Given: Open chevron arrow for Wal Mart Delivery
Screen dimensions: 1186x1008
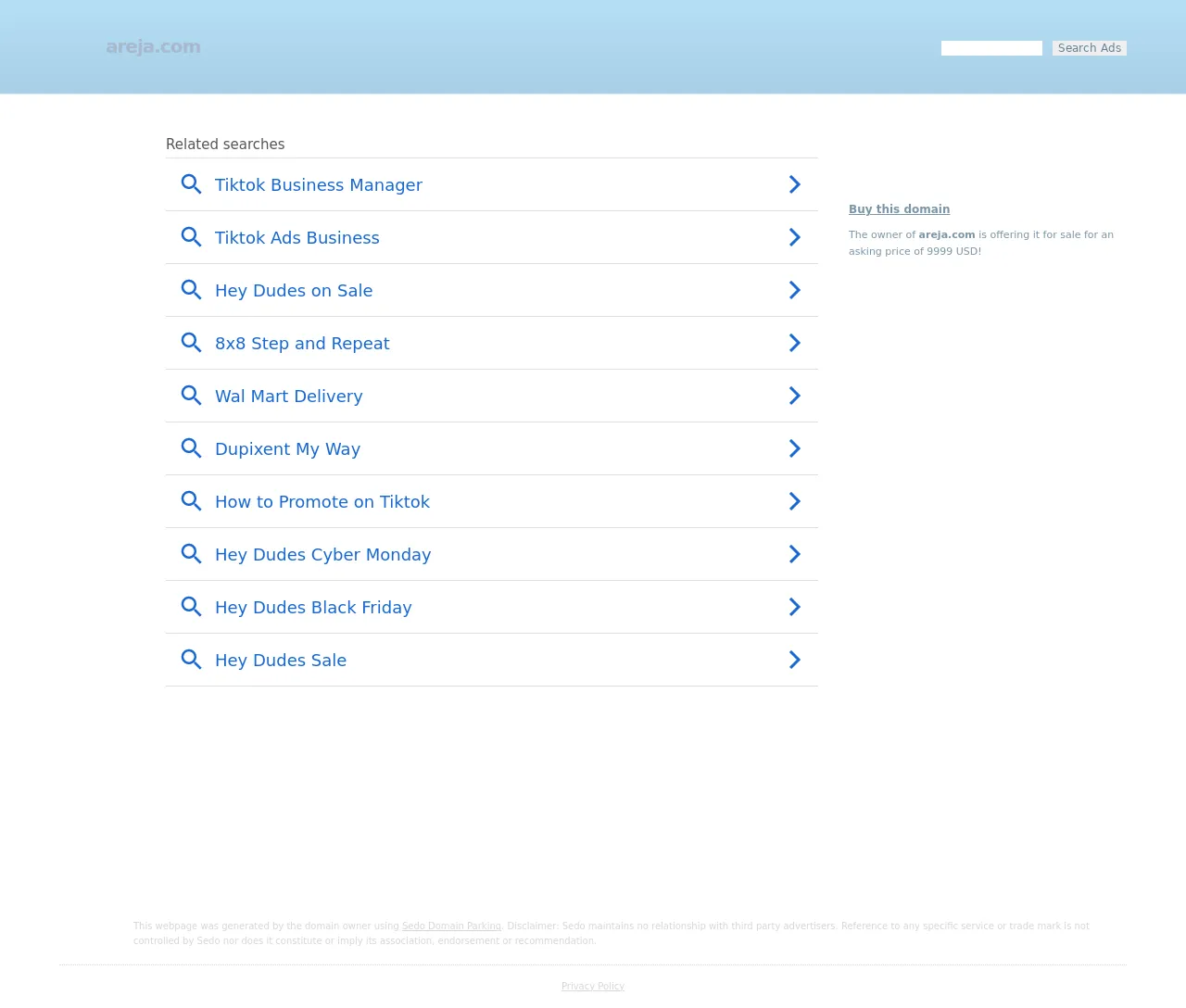Looking at the screenshot, I should pos(794,396).
